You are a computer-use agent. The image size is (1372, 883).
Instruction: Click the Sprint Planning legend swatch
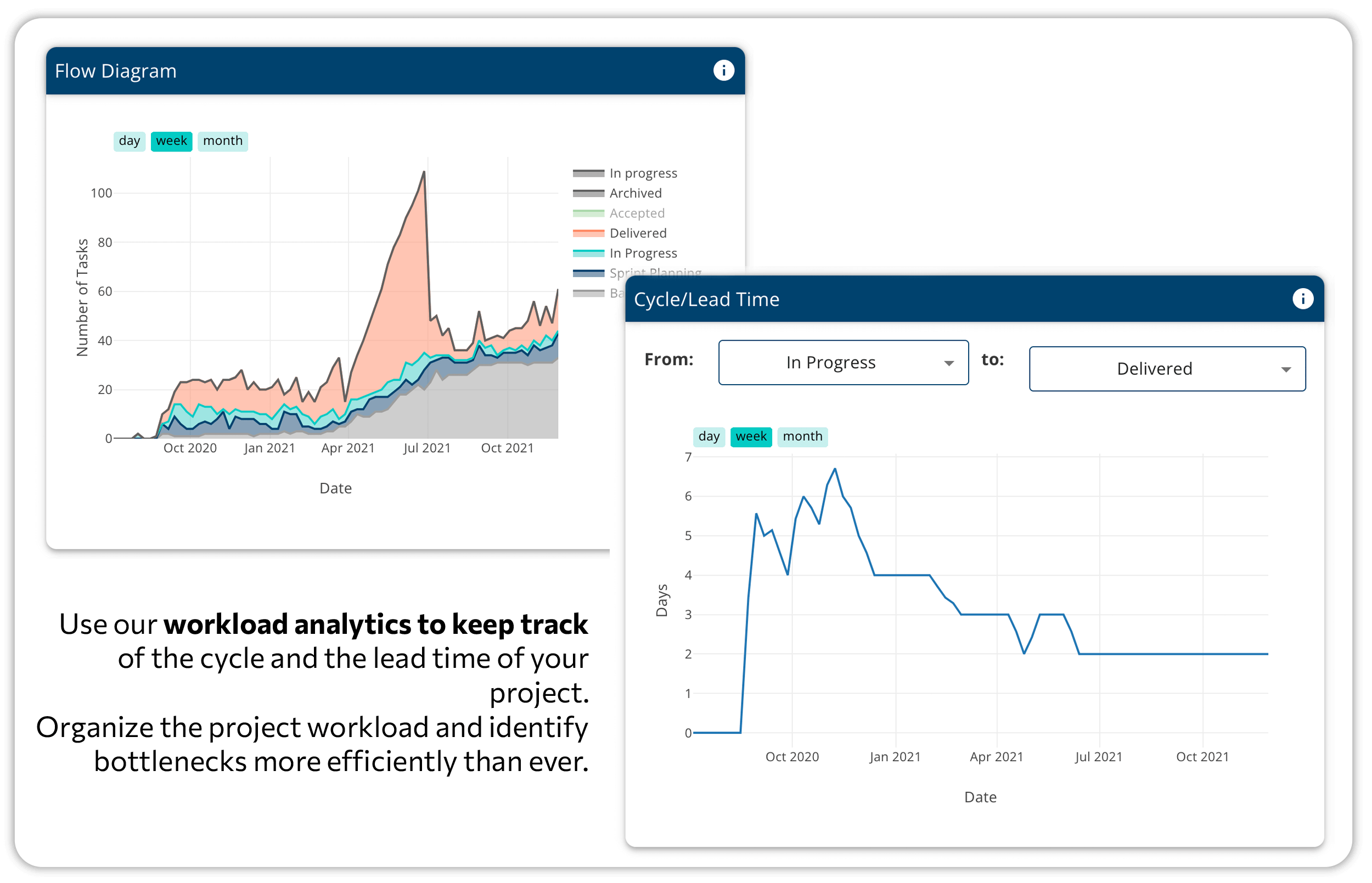588,273
